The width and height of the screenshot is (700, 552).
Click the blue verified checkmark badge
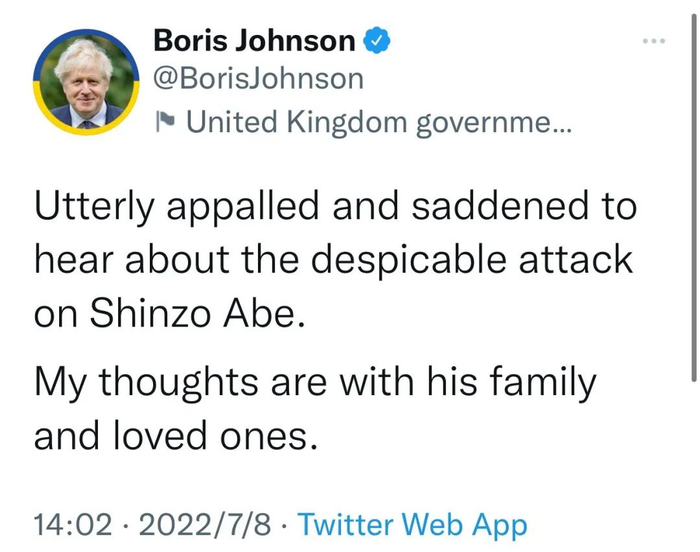tap(375, 41)
